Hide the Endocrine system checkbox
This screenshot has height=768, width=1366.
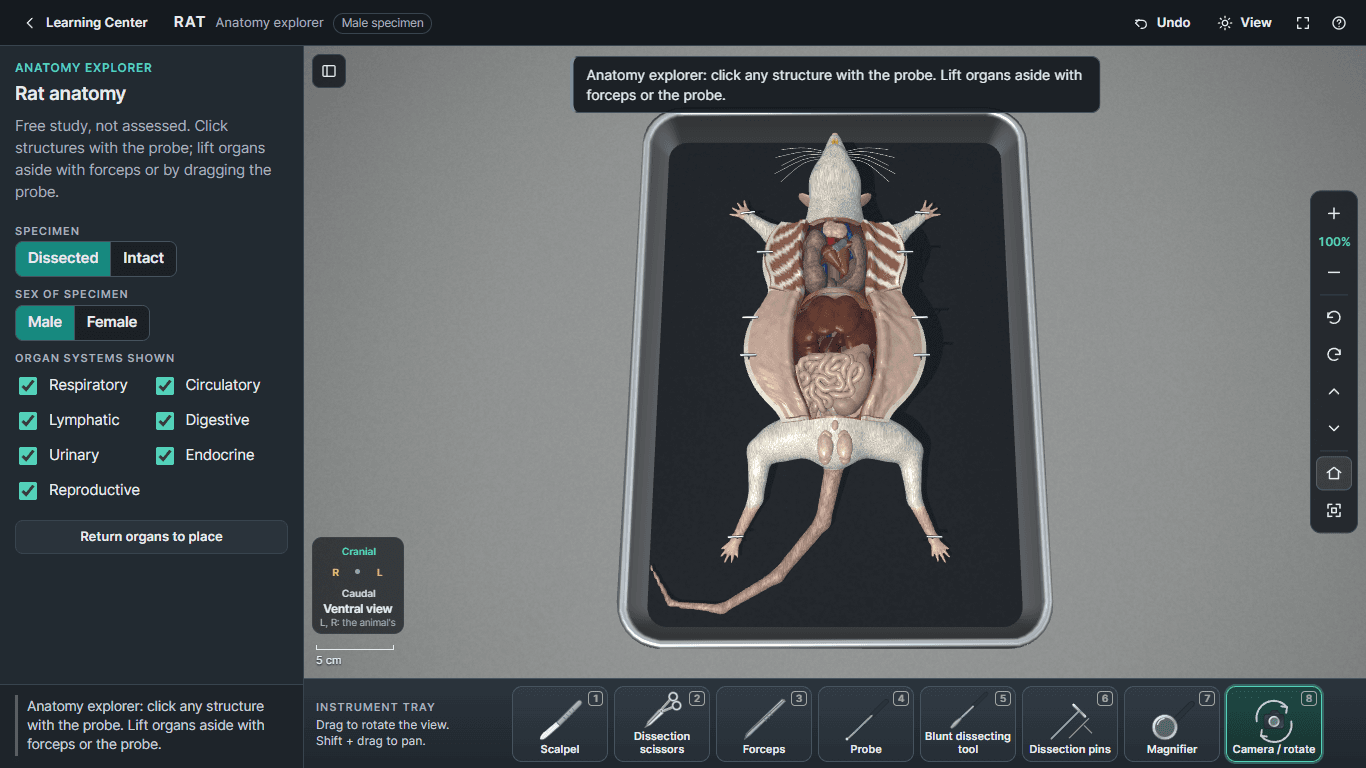pyautogui.click(x=165, y=456)
